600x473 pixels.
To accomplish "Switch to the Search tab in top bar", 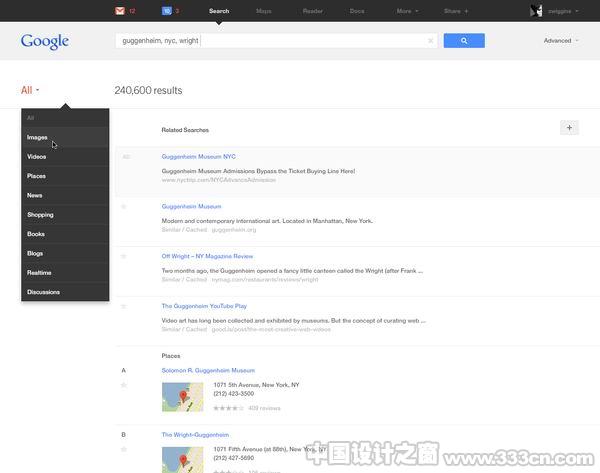I will click(219, 11).
